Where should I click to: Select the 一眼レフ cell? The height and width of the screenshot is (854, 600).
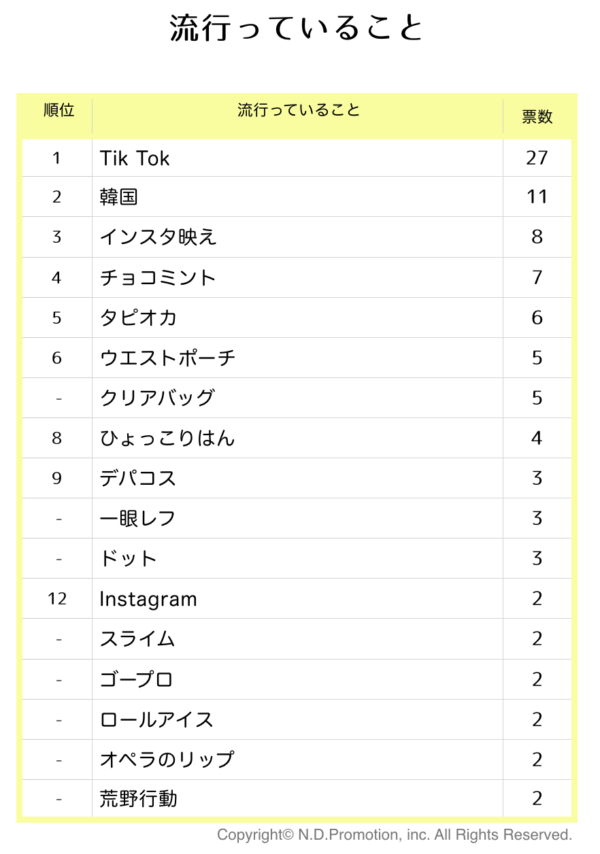(x=138, y=518)
